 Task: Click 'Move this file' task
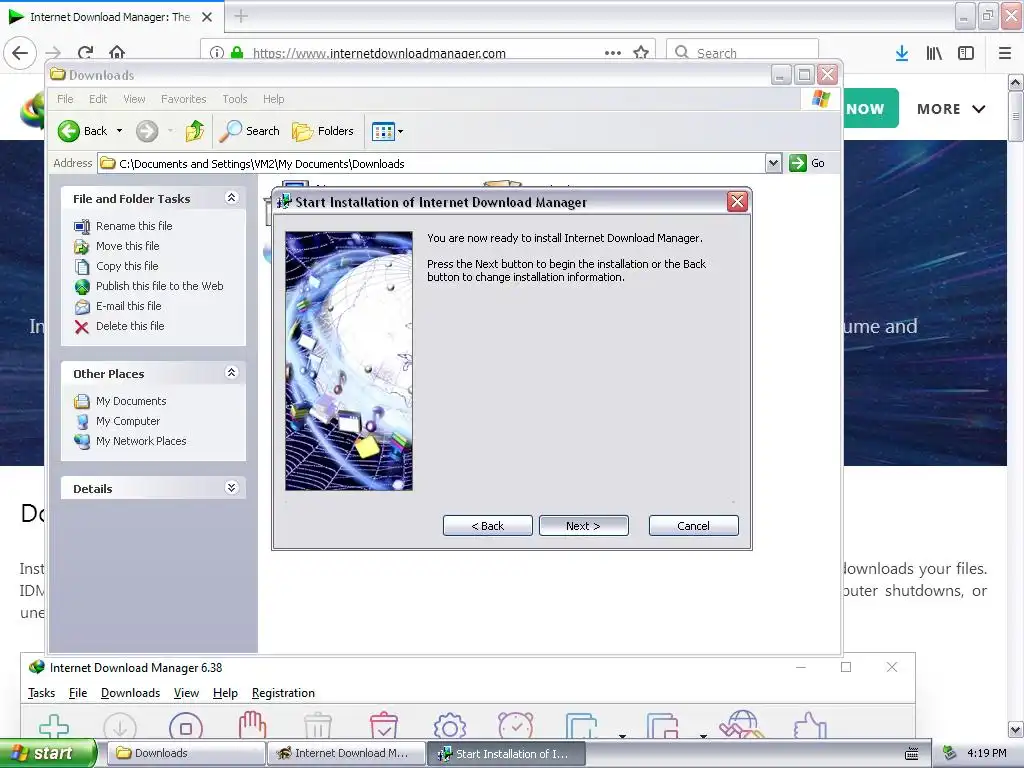pos(127,246)
